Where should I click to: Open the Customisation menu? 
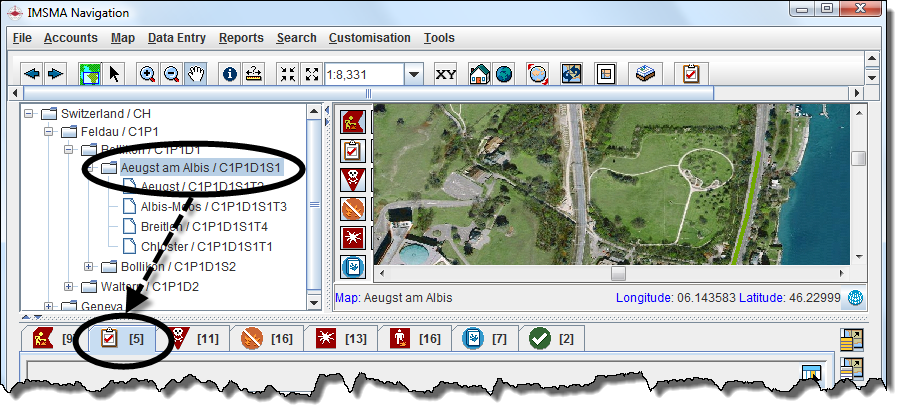pos(369,38)
